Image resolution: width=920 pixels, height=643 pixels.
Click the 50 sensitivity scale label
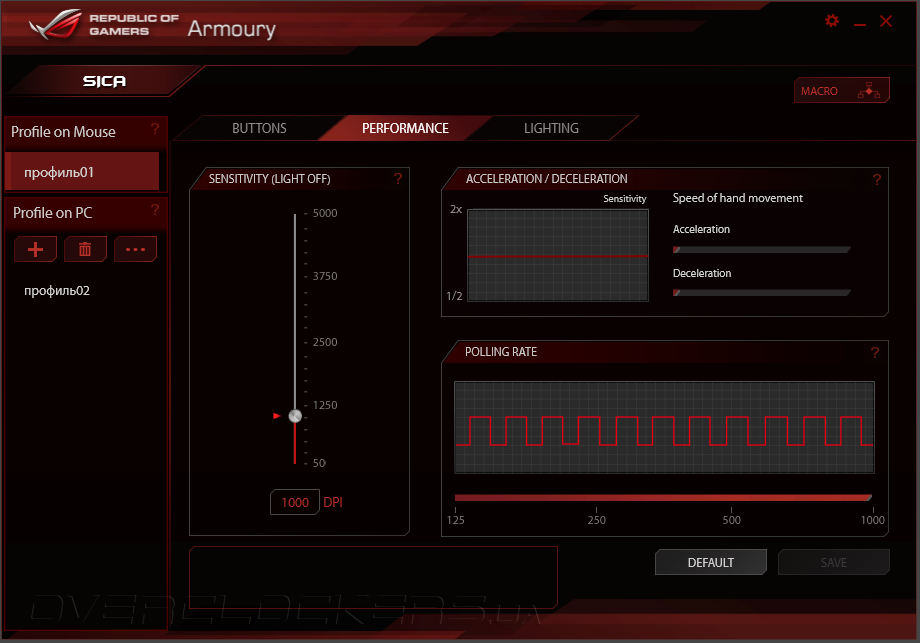(319, 463)
